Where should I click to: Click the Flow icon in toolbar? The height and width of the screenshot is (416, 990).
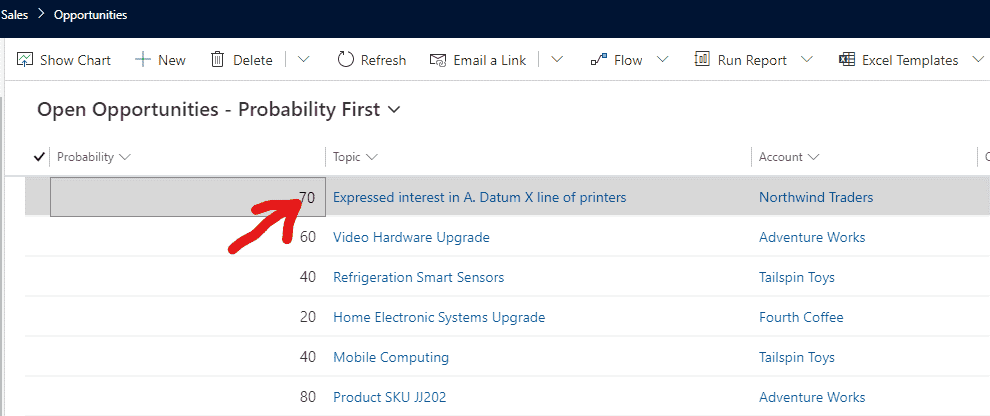tap(599, 60)
